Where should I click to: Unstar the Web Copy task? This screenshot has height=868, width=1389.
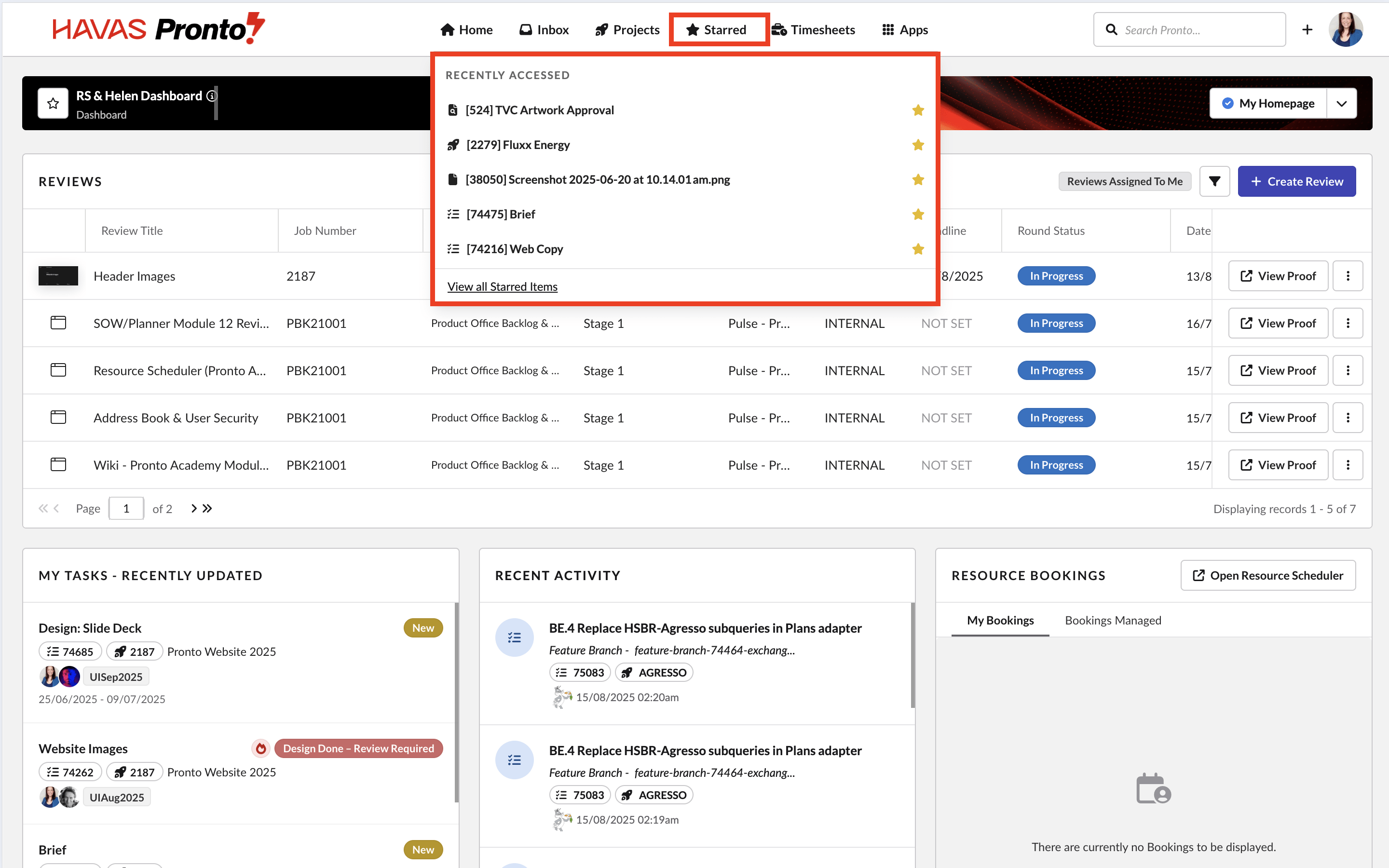(918, 248)
